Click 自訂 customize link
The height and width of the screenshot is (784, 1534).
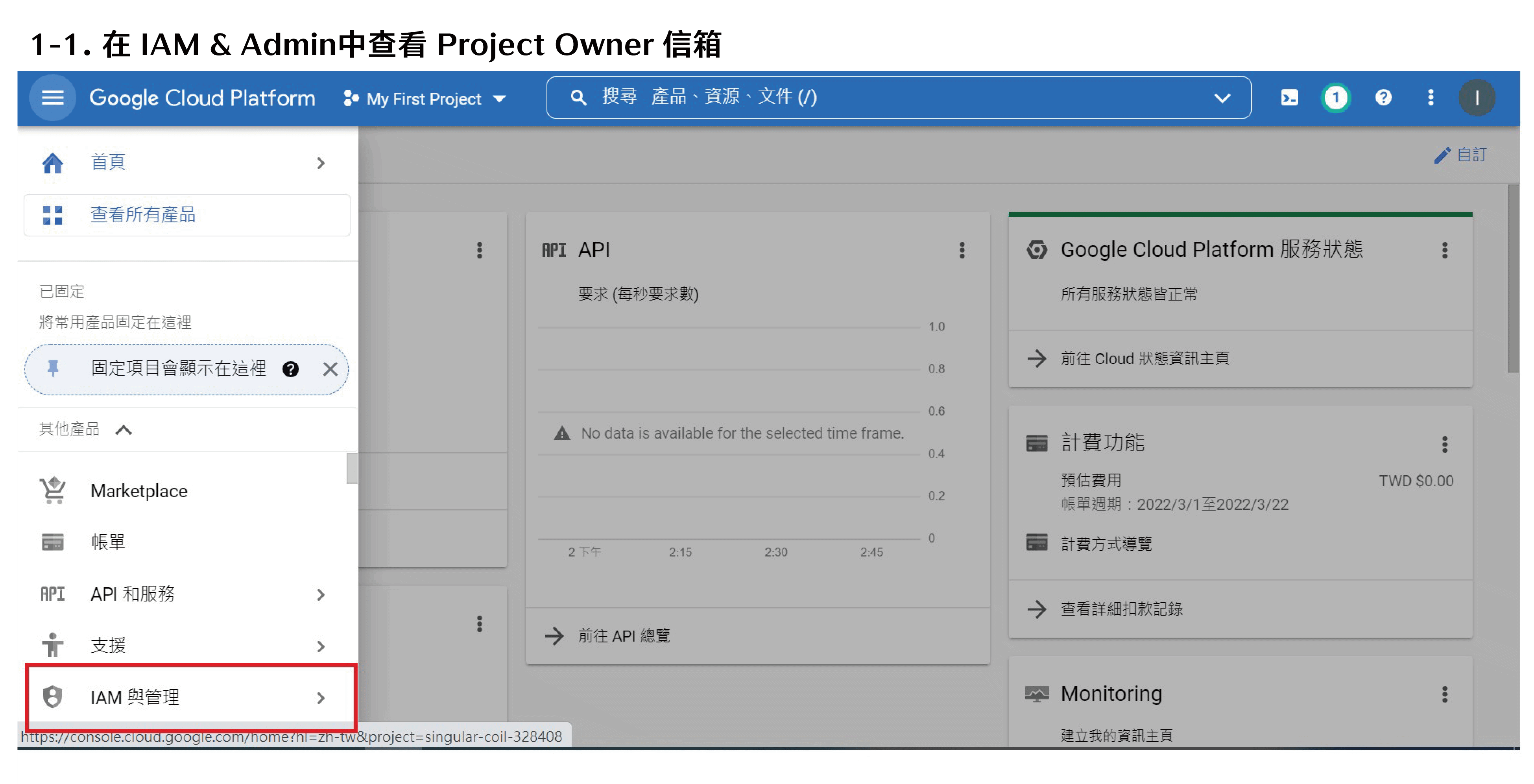point(1471,155)
